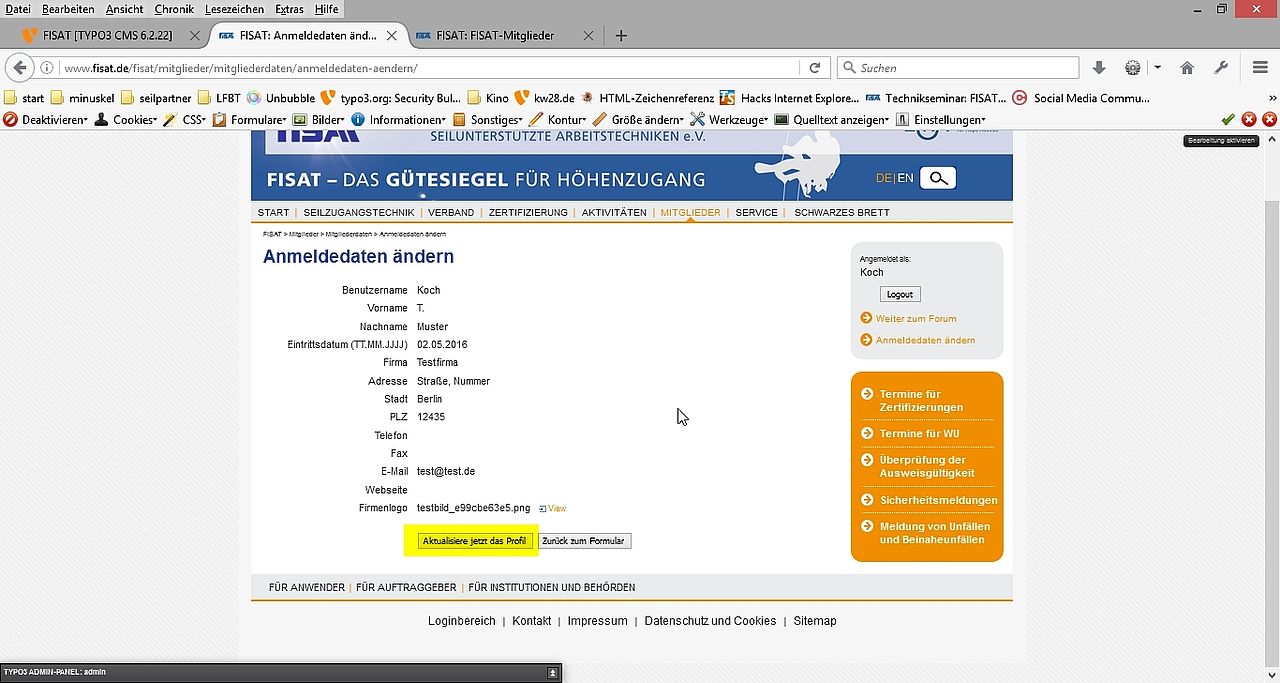
Task: Expand the Werkzeuge dropdown menu
Action: (x=729, y=119)
